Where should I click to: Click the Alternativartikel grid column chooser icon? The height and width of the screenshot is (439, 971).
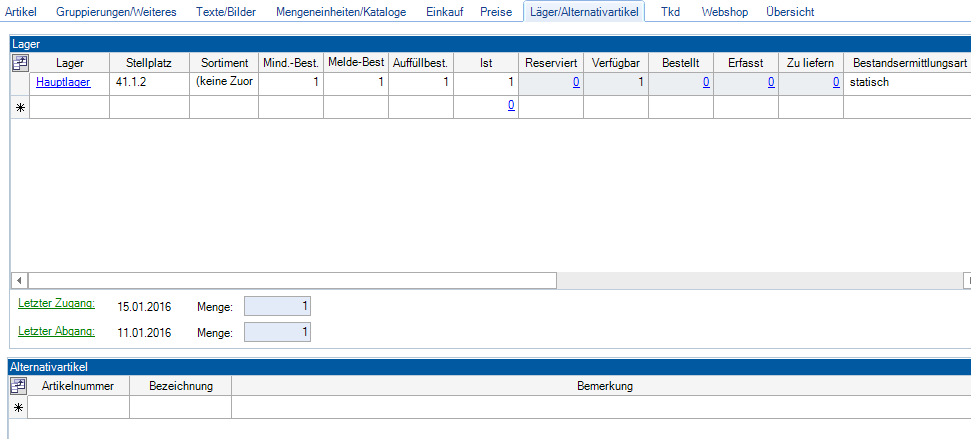20,386
